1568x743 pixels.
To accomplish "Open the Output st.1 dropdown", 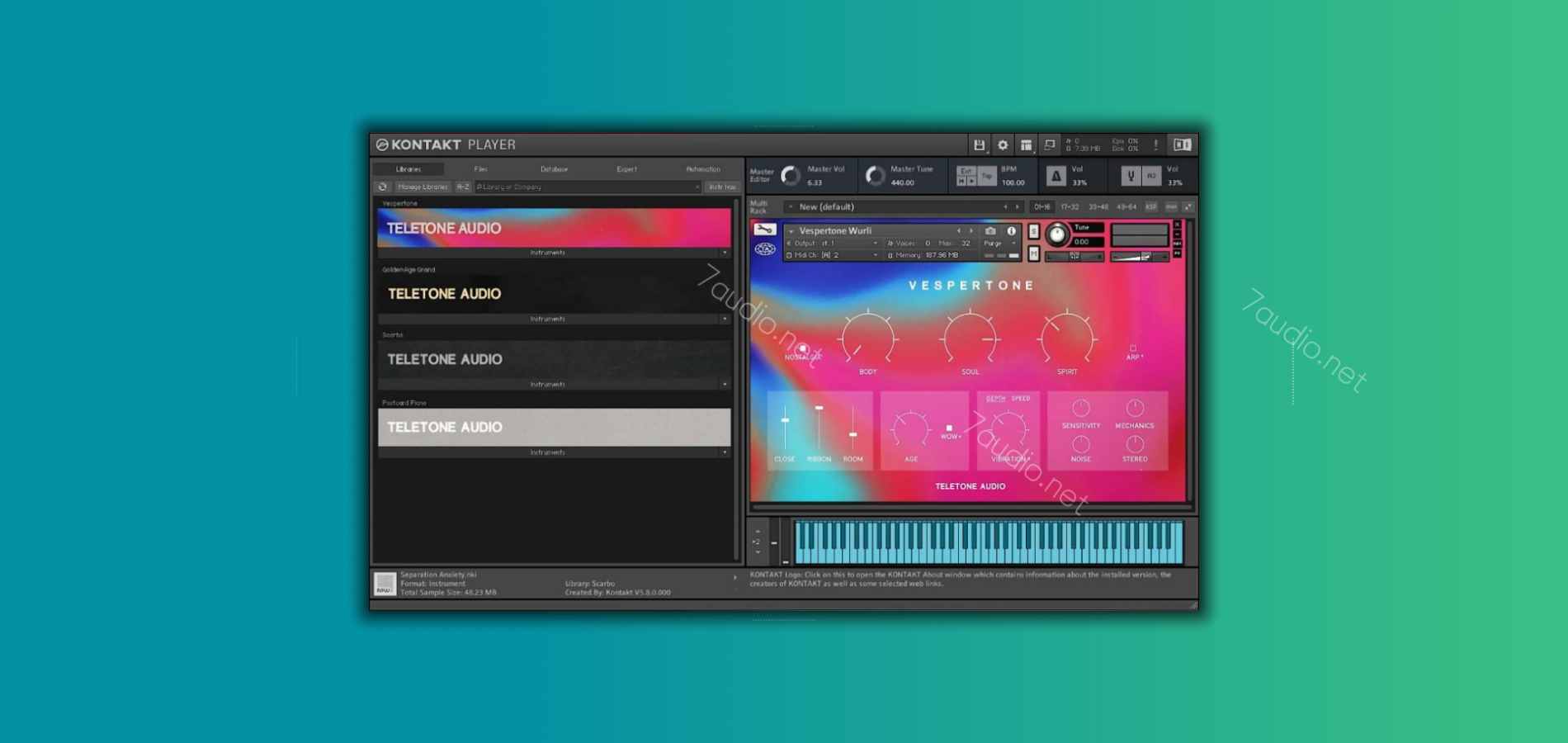I will (834, 244).
